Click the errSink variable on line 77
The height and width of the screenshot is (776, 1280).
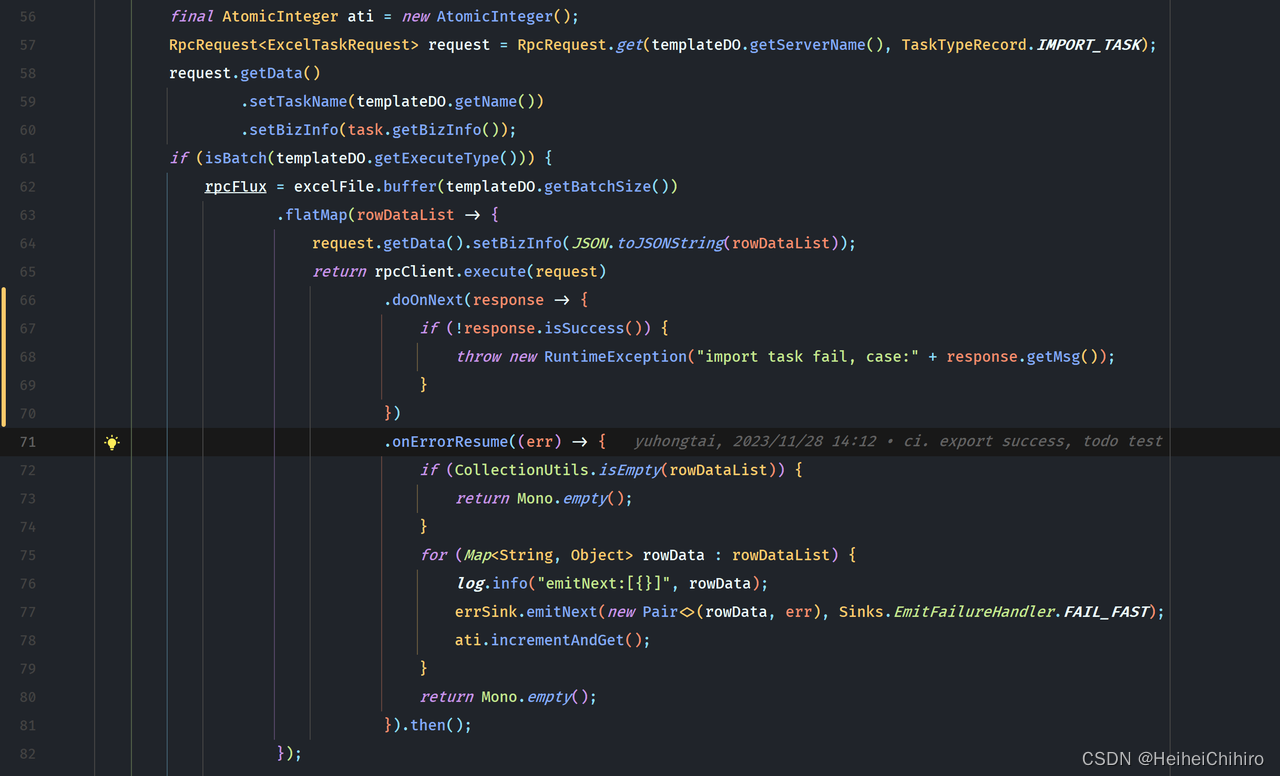(486, 611)
